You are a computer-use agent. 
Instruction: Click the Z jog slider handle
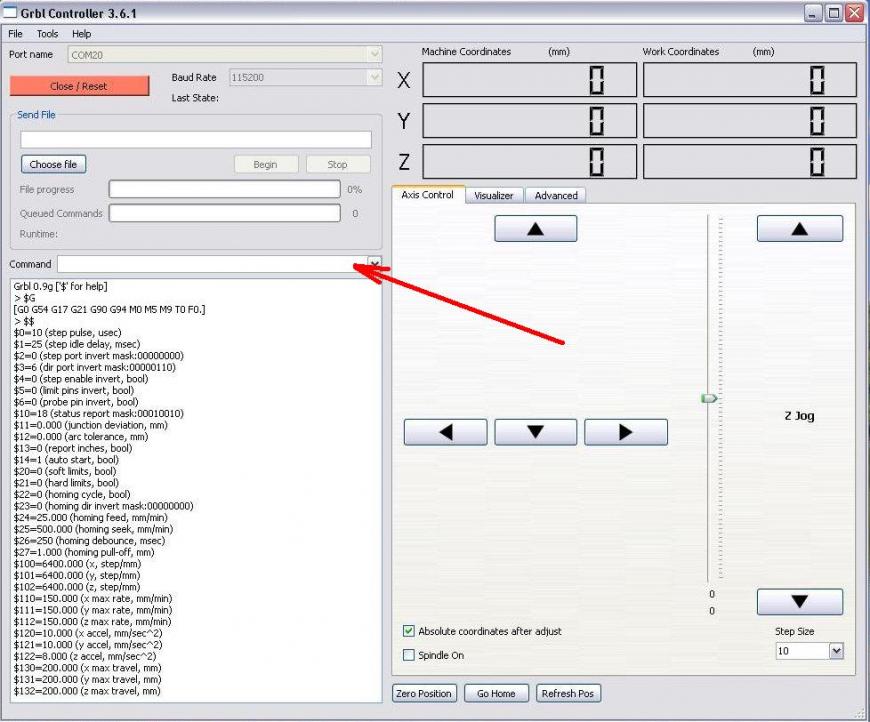[709, 398]
